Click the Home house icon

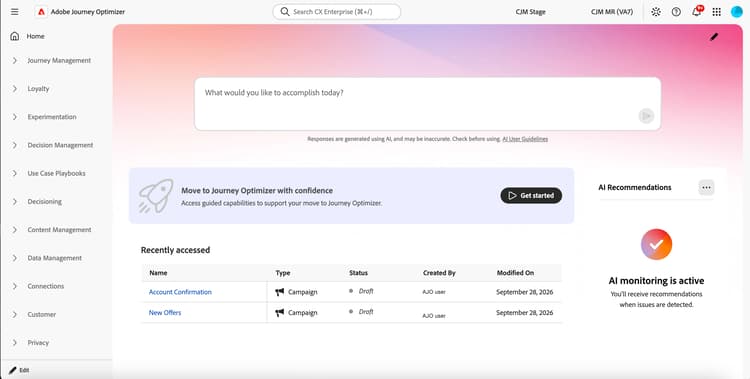click(x=15, y=36)
